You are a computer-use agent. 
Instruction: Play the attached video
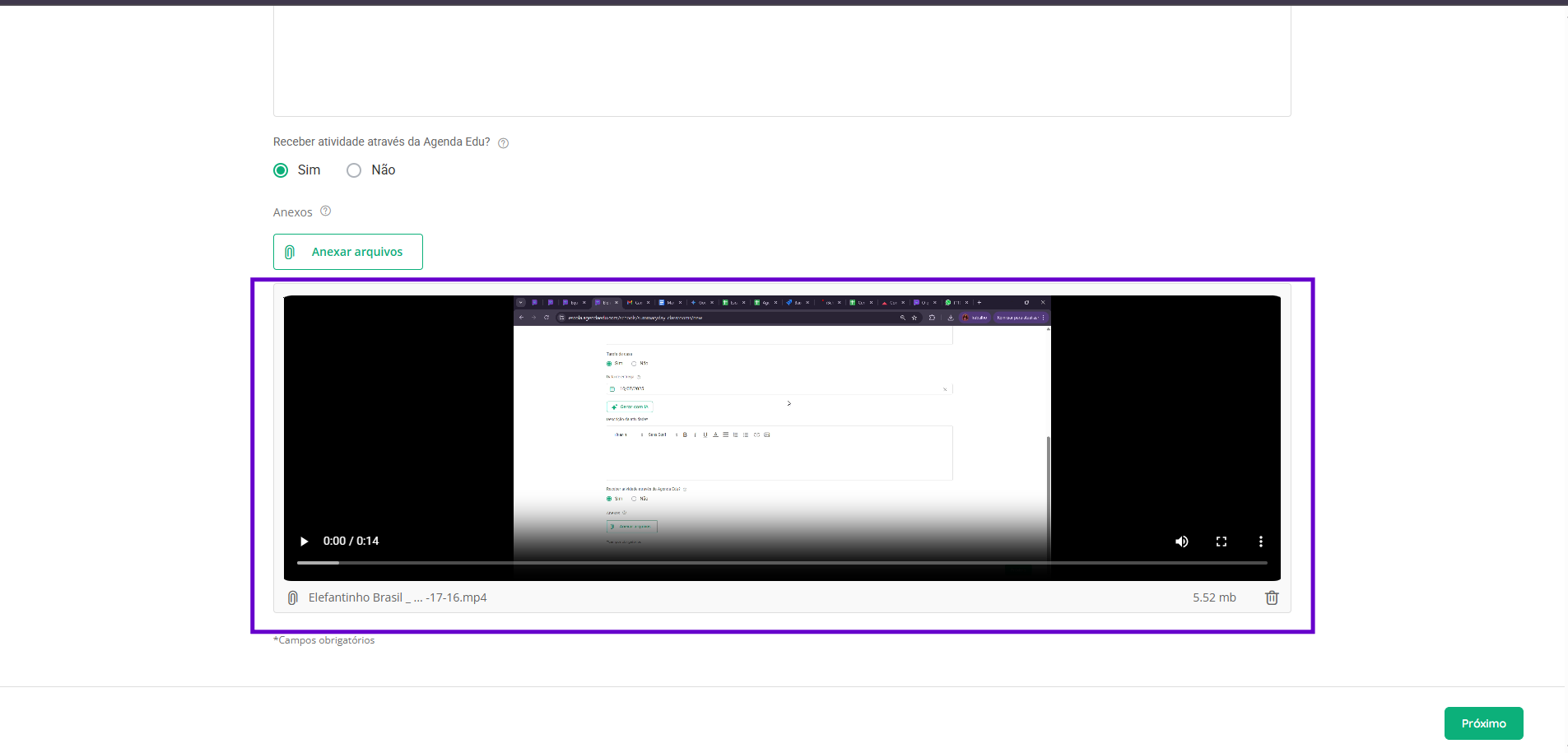click(304, 542)
